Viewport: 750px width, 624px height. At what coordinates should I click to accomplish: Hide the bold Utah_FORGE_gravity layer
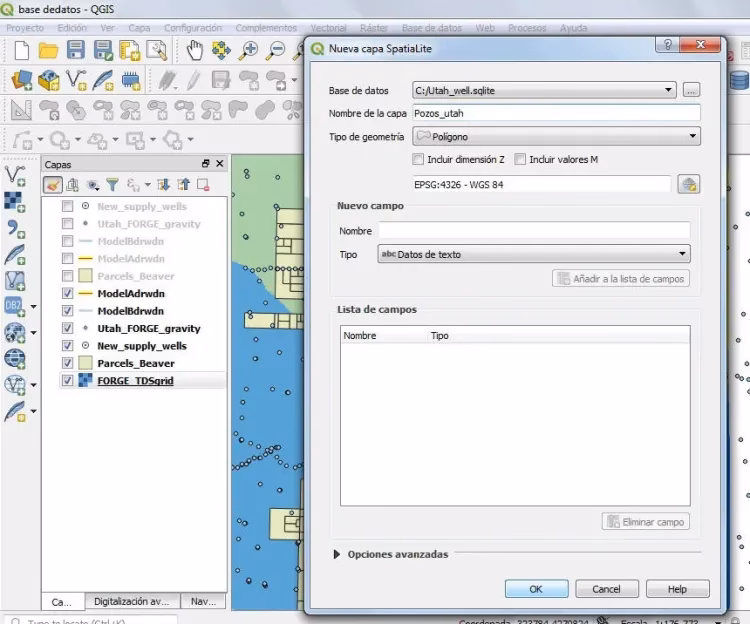pyautogui.click(x=67, y=328)
